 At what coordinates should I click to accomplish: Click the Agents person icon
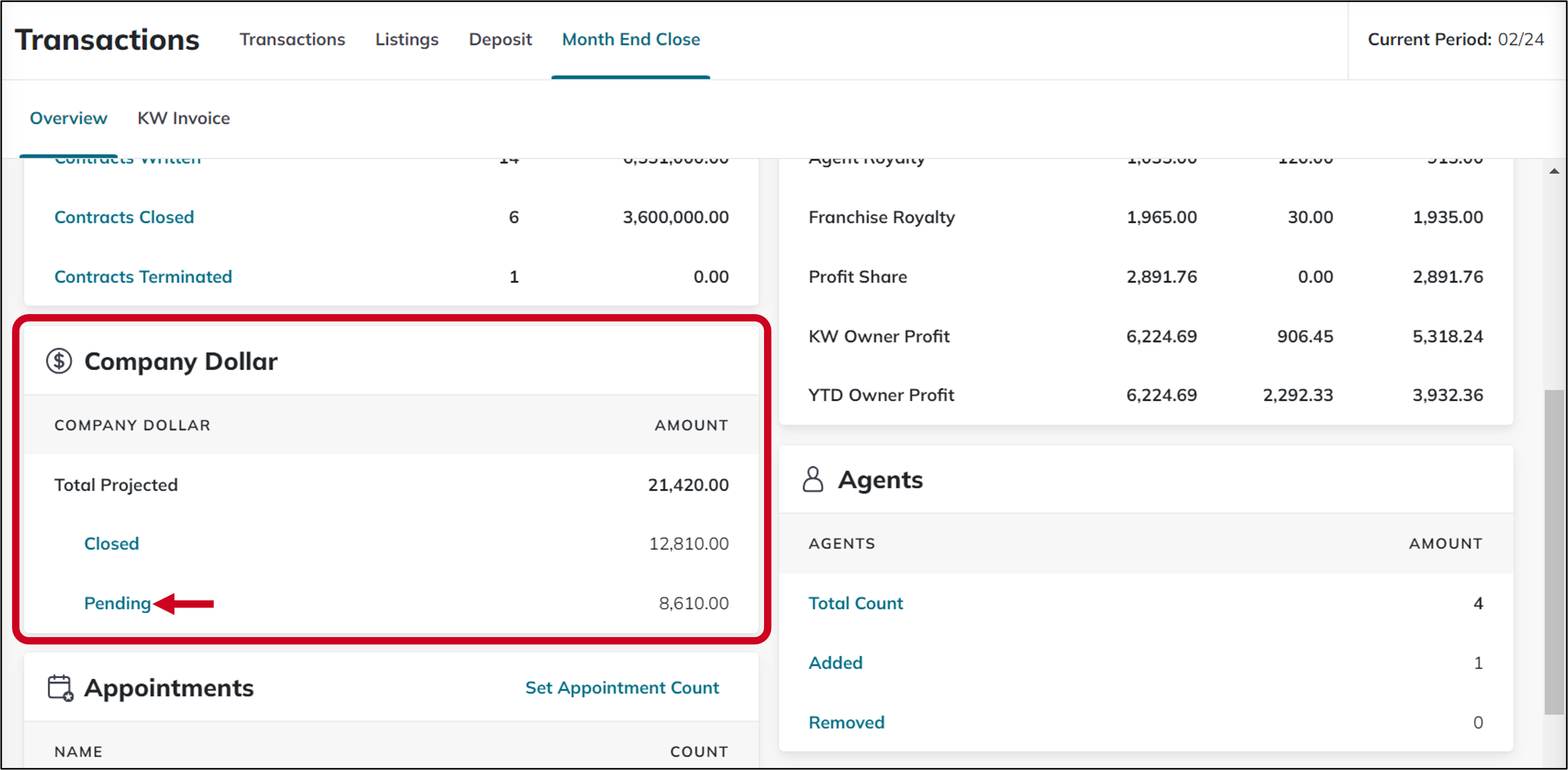coord(814,479)
